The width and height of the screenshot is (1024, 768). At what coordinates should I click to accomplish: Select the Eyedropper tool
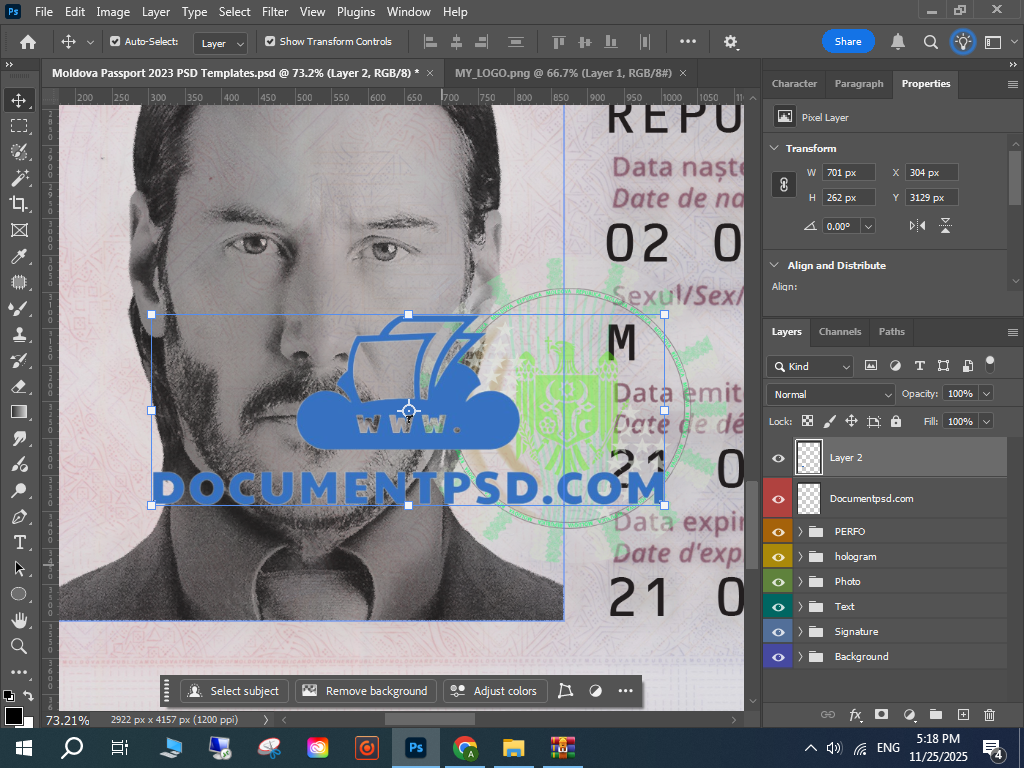tap(18, 256)
